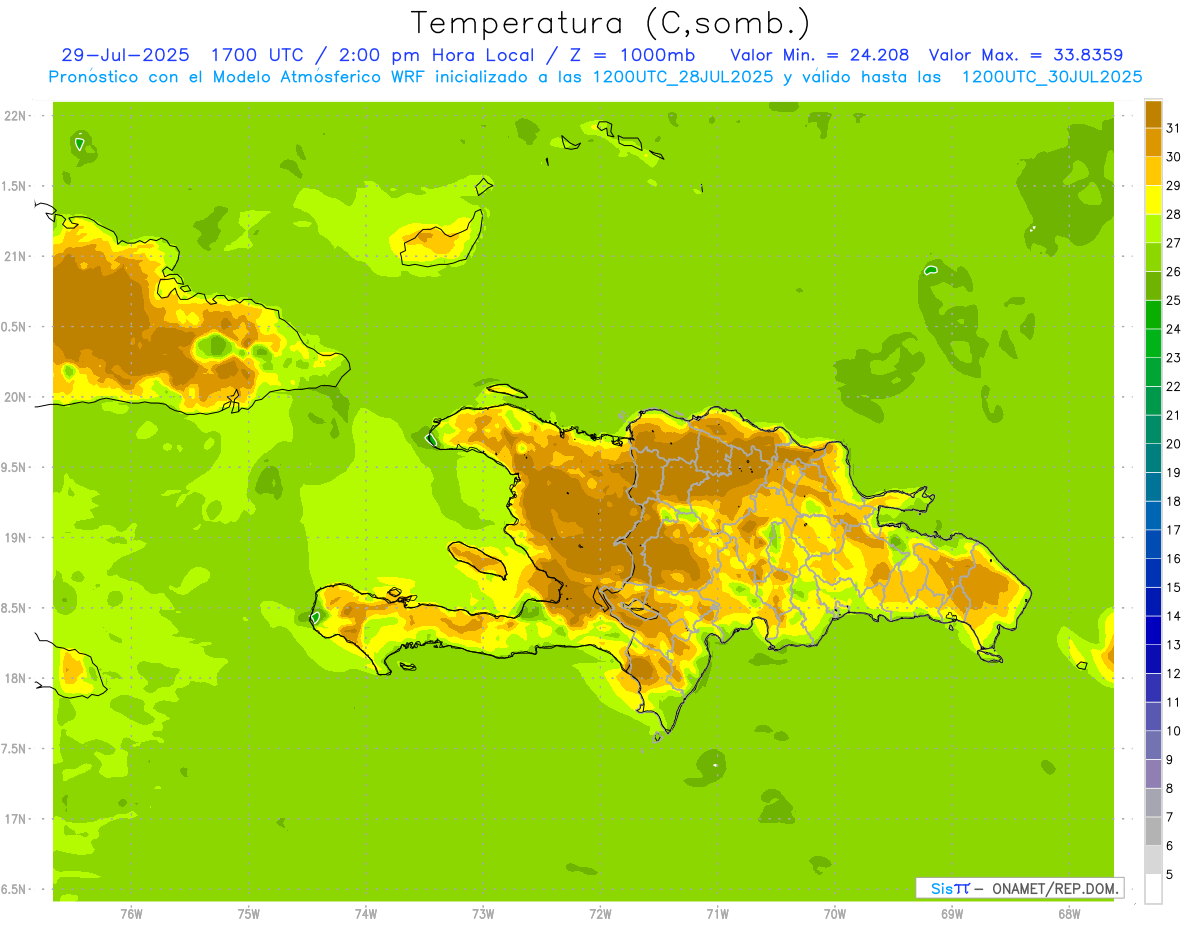Click the '73W' longitude label
Image resolution: width=1200 pixels, height=927 pixels.
pos(483,914)
